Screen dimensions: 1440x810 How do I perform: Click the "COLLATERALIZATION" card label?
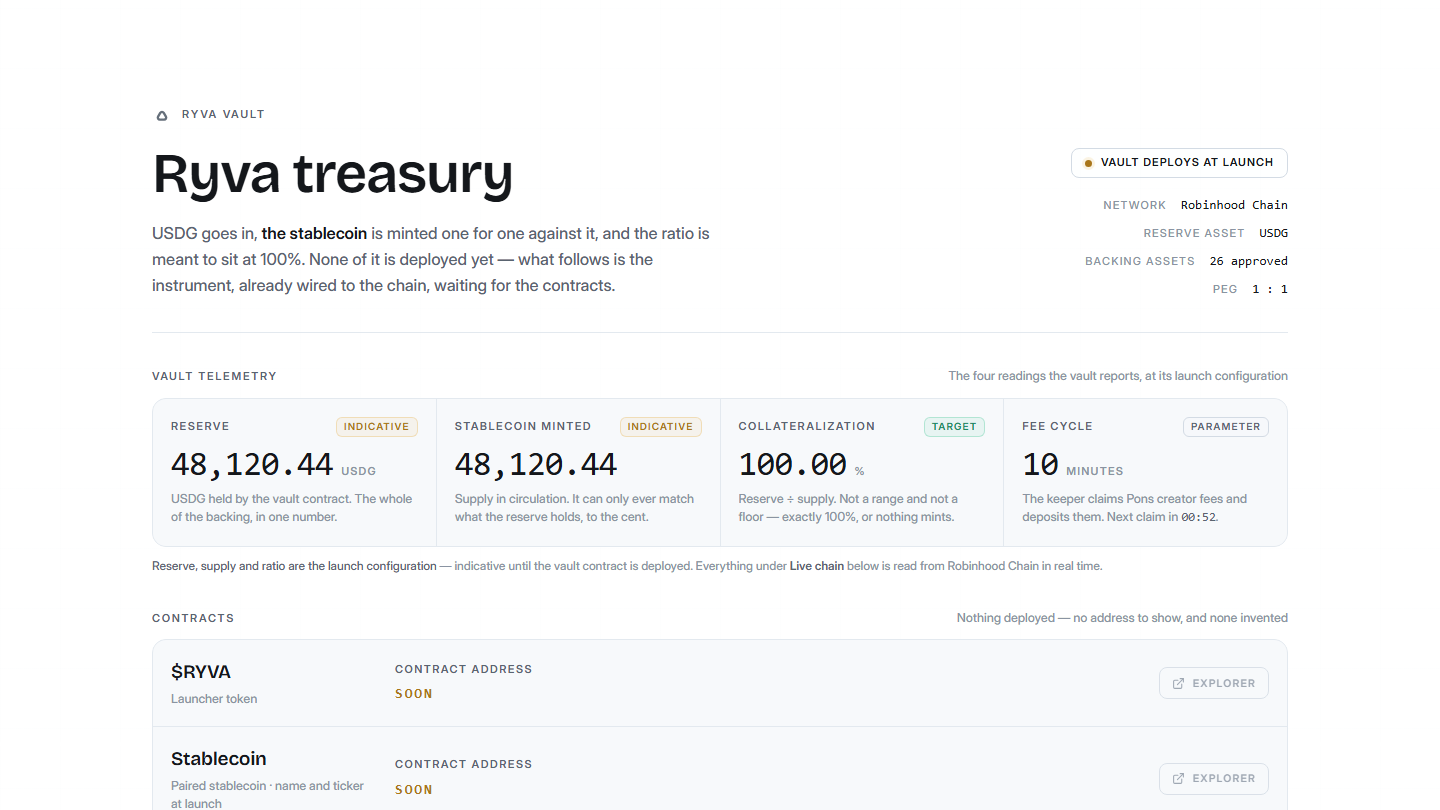[x=807, y=426]
